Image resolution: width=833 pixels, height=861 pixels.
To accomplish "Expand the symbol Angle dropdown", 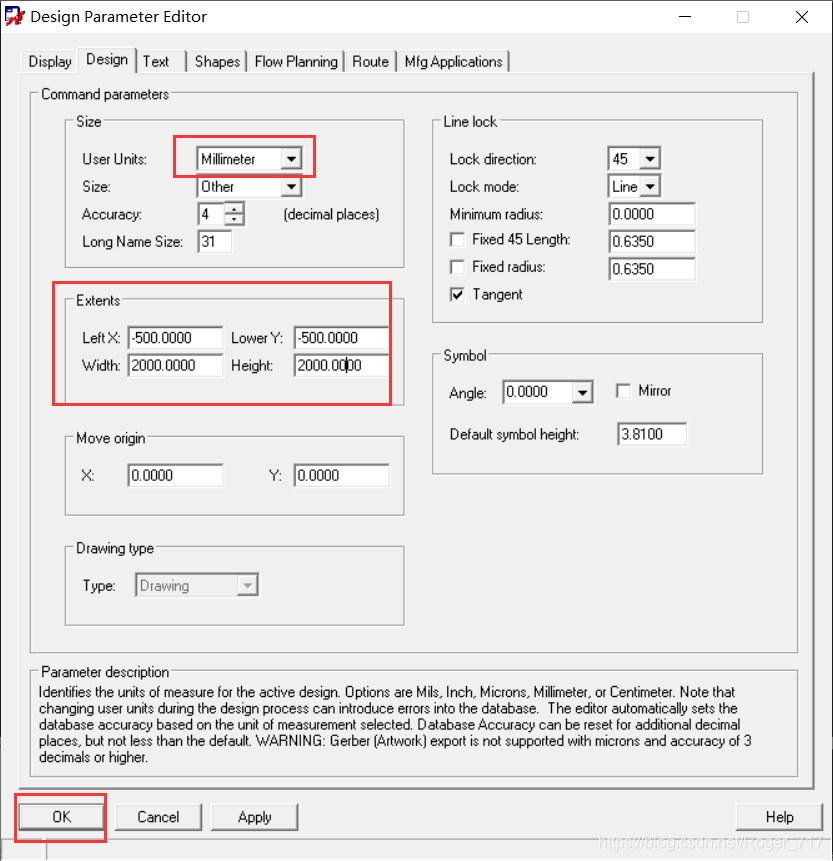I will click(x=583, y=393).
